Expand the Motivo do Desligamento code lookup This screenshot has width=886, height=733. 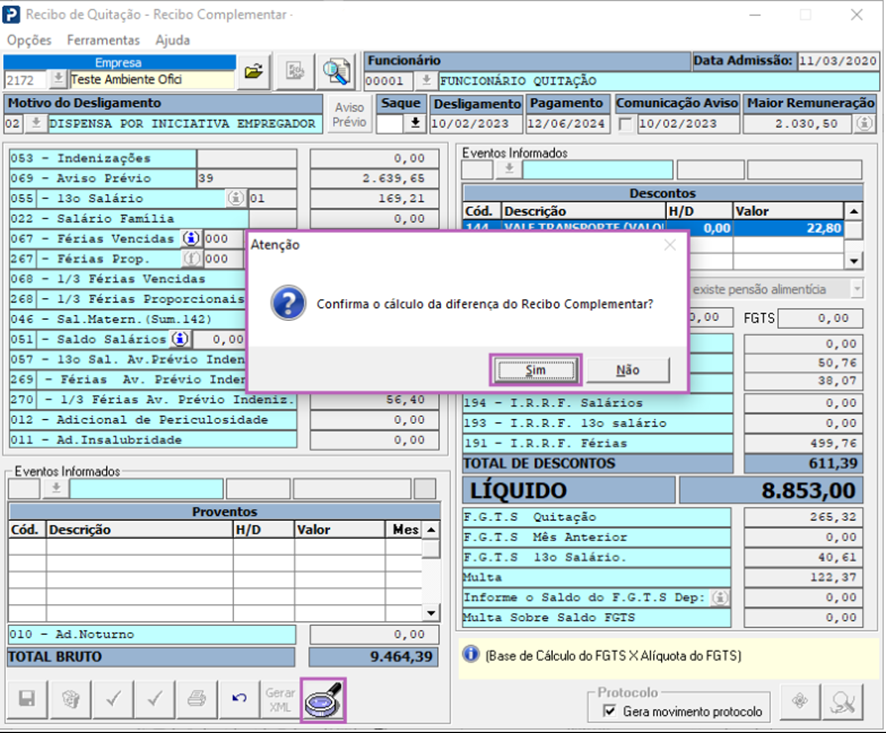37,124
